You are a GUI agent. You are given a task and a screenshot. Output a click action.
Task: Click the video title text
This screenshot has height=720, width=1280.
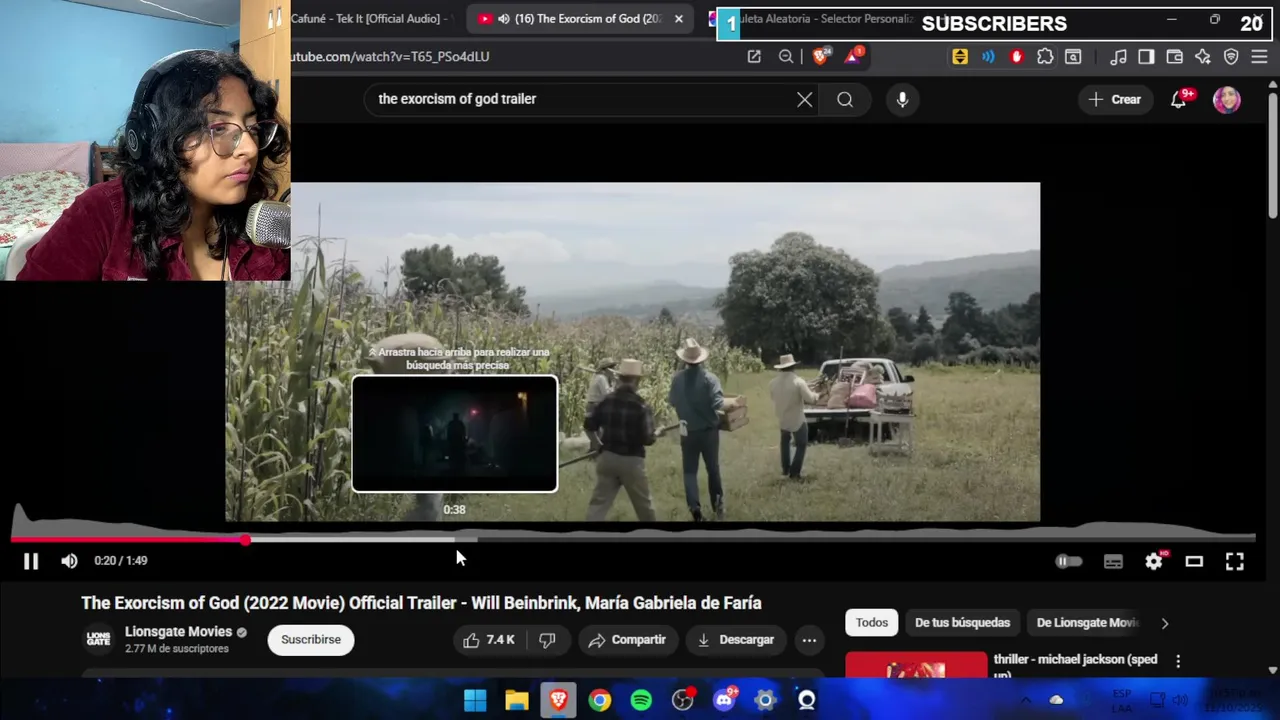(421, 603)
